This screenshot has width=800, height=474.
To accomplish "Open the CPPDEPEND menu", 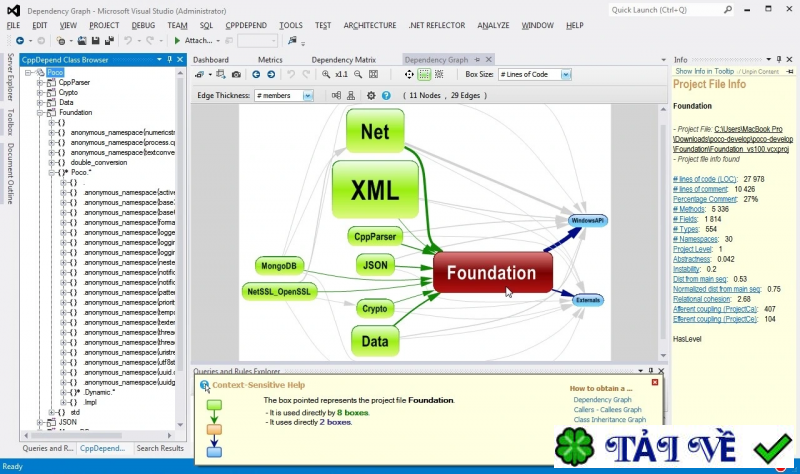I will pos(246,25).
